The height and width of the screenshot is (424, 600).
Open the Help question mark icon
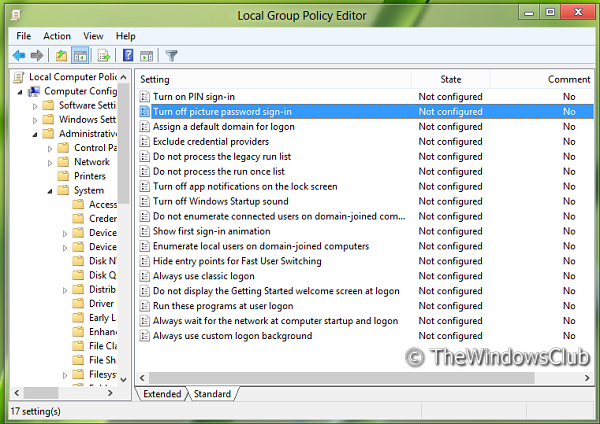click(x=128, y=55)
